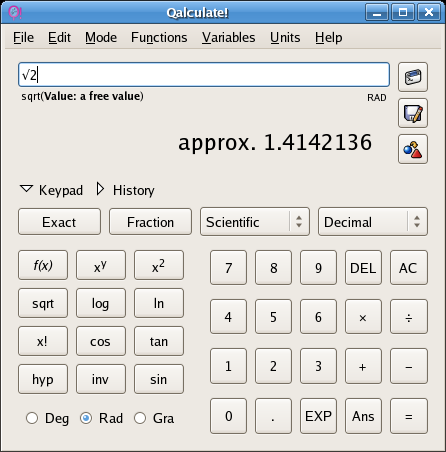The width and height of the screenshot is (446, 452).
Task: Click the execute expression terminal icon
Action: (413, 77)
